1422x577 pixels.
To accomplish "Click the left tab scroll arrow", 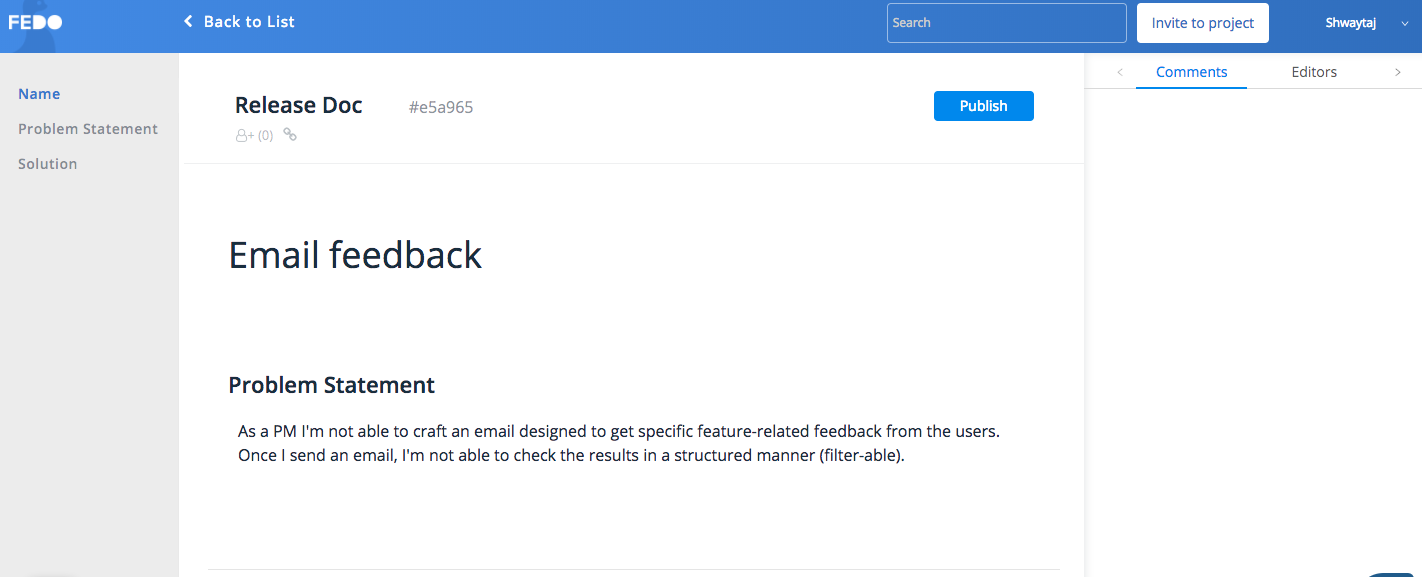I will (x=1120, y=72).
